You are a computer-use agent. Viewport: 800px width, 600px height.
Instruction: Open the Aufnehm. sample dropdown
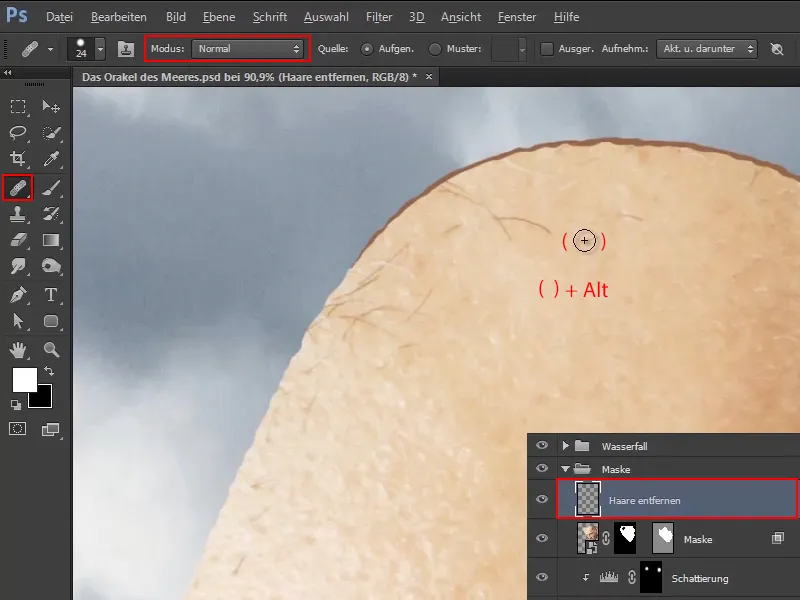click(707, 49)
